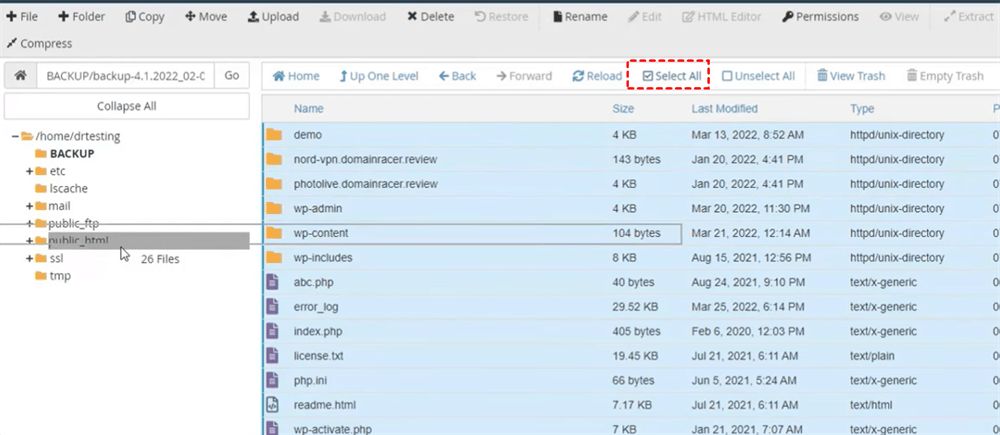Expand the mail folder in tree
Screen dimensions: 1000x435
pos(29,206)
